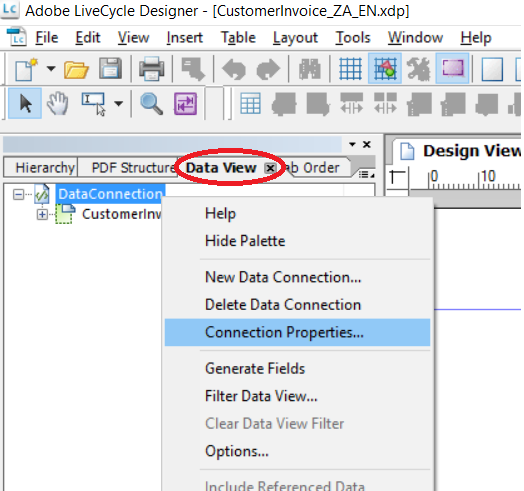Select the Hand pan tool
This screenshot has height=491, width=524.
coord(58,104)
